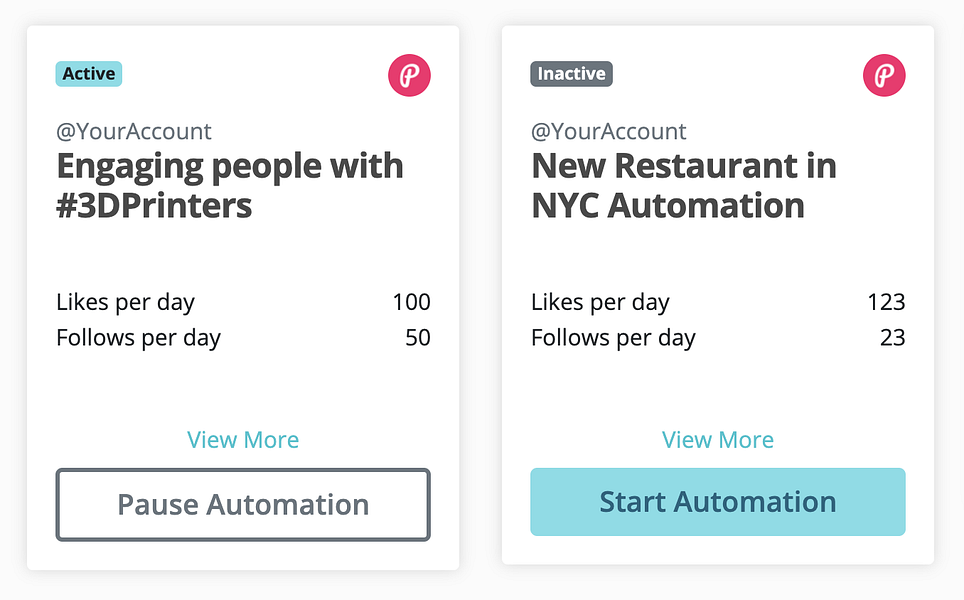Click the 50 follows per day value
Screen dimensions: 964x600
click(417, 338)
